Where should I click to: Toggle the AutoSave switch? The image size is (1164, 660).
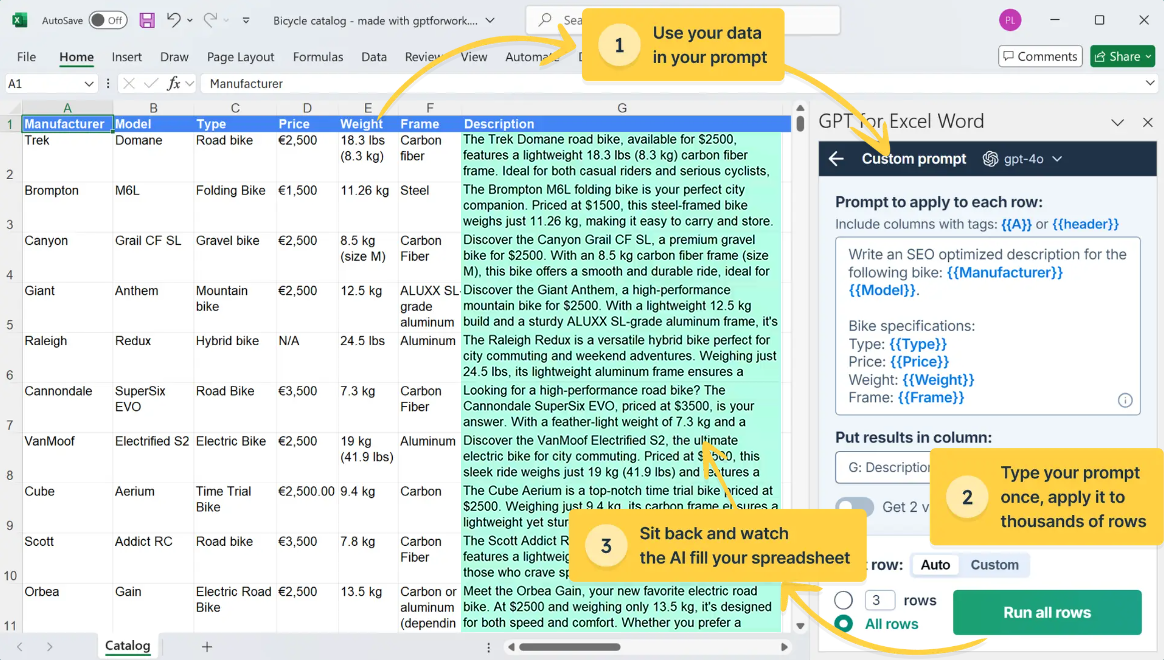(108, 20)
